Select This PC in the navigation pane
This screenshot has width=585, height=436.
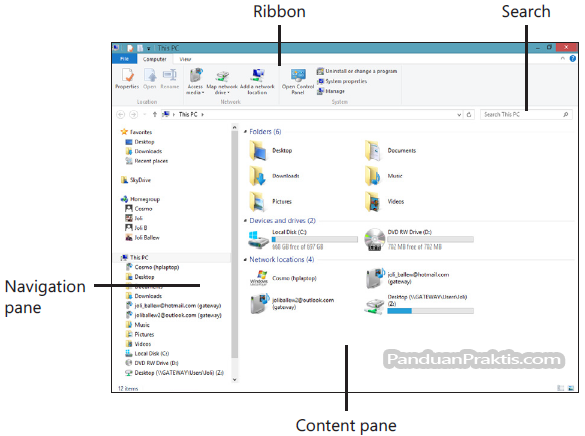[135, 258]
